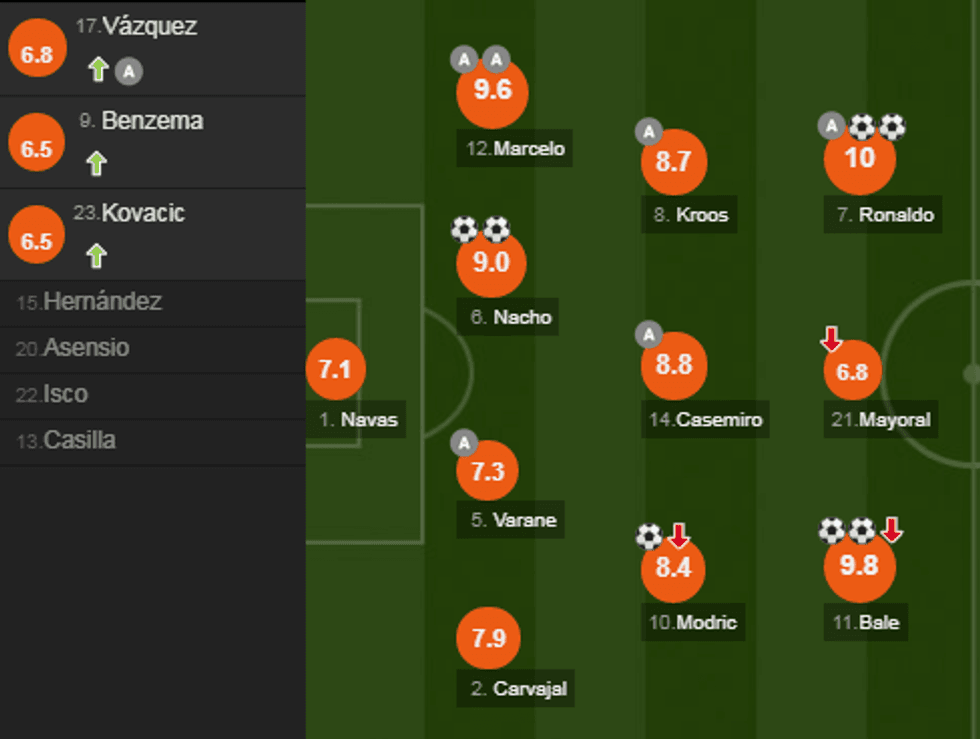
Task: Click Marcelo's 9.6 rating badge
Action: (492, 91)
